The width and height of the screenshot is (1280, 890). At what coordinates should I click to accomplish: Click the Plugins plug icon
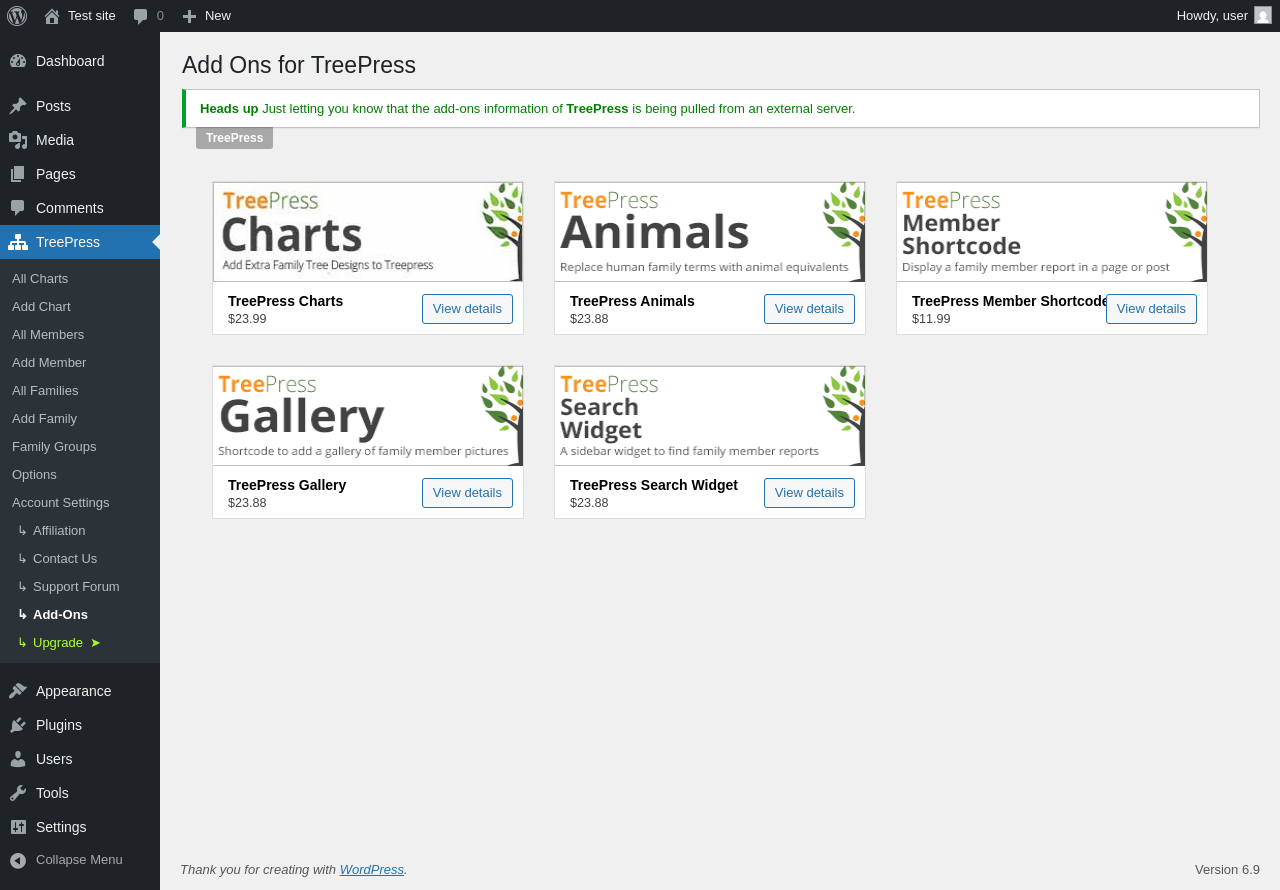coord(18,725)
